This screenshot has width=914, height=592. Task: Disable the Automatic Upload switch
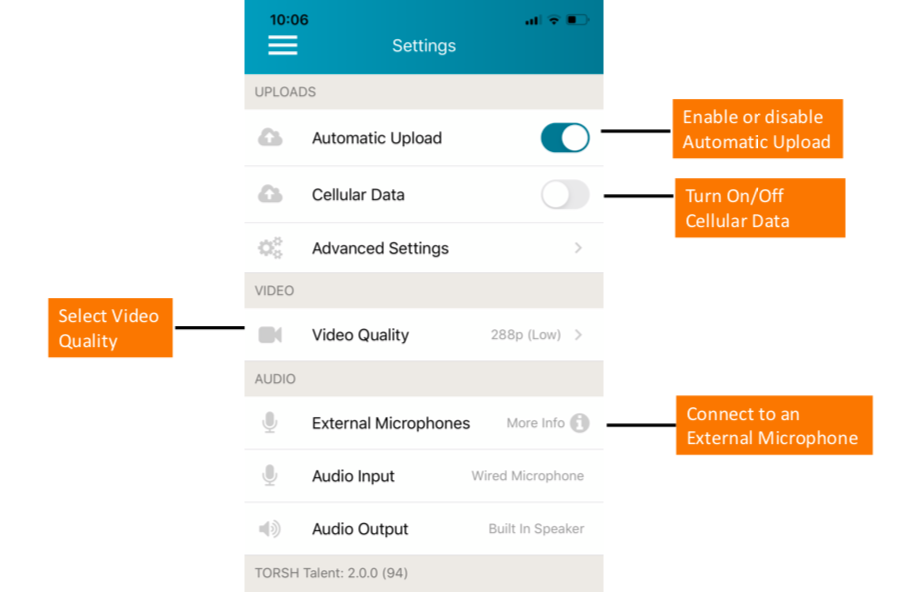coord(565,138)
